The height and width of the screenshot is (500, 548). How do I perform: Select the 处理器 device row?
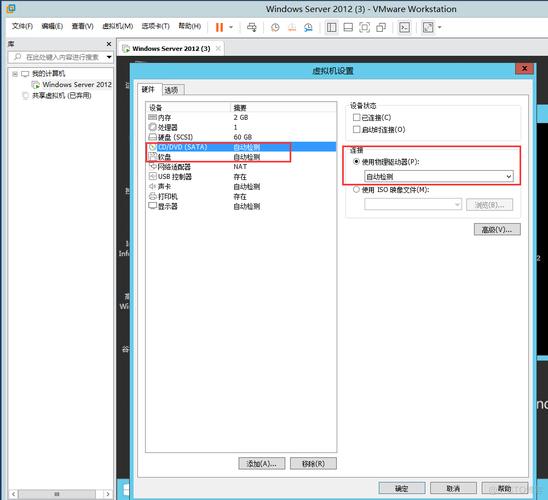[241, 127]
